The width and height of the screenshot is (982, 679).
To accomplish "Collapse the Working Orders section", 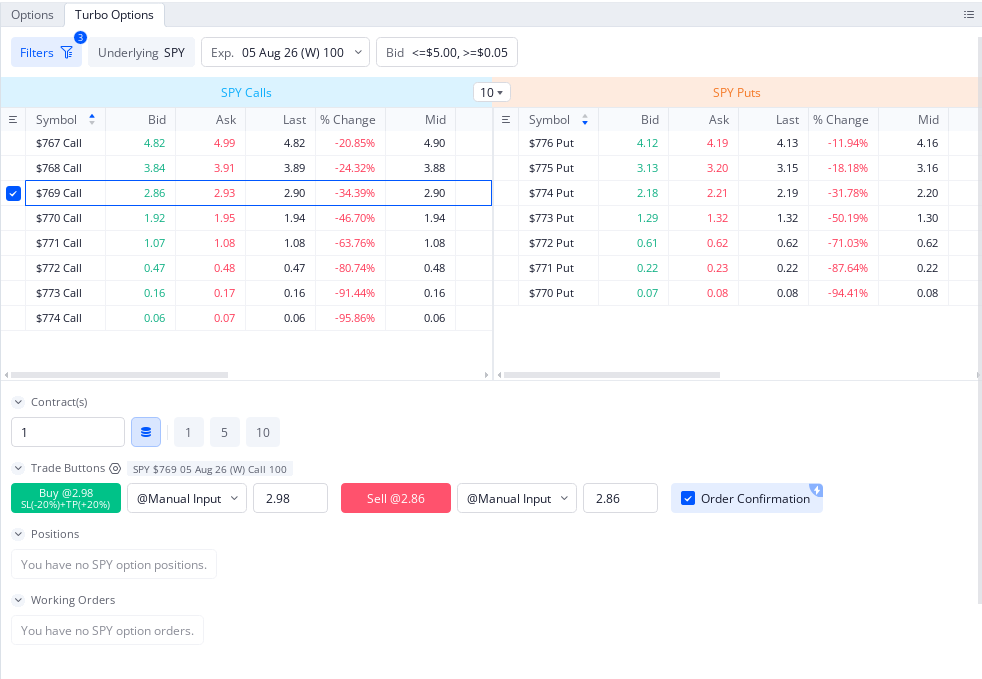I will click(18, 600).
